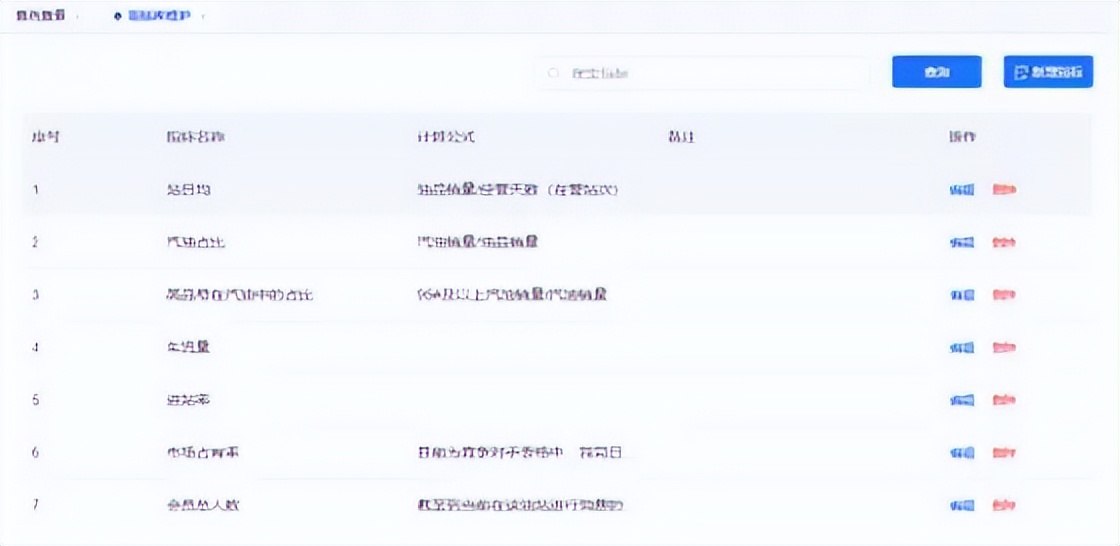Click the red delete link in row 5
This screenshot has height=546, width=1120.
(1004, 400)
